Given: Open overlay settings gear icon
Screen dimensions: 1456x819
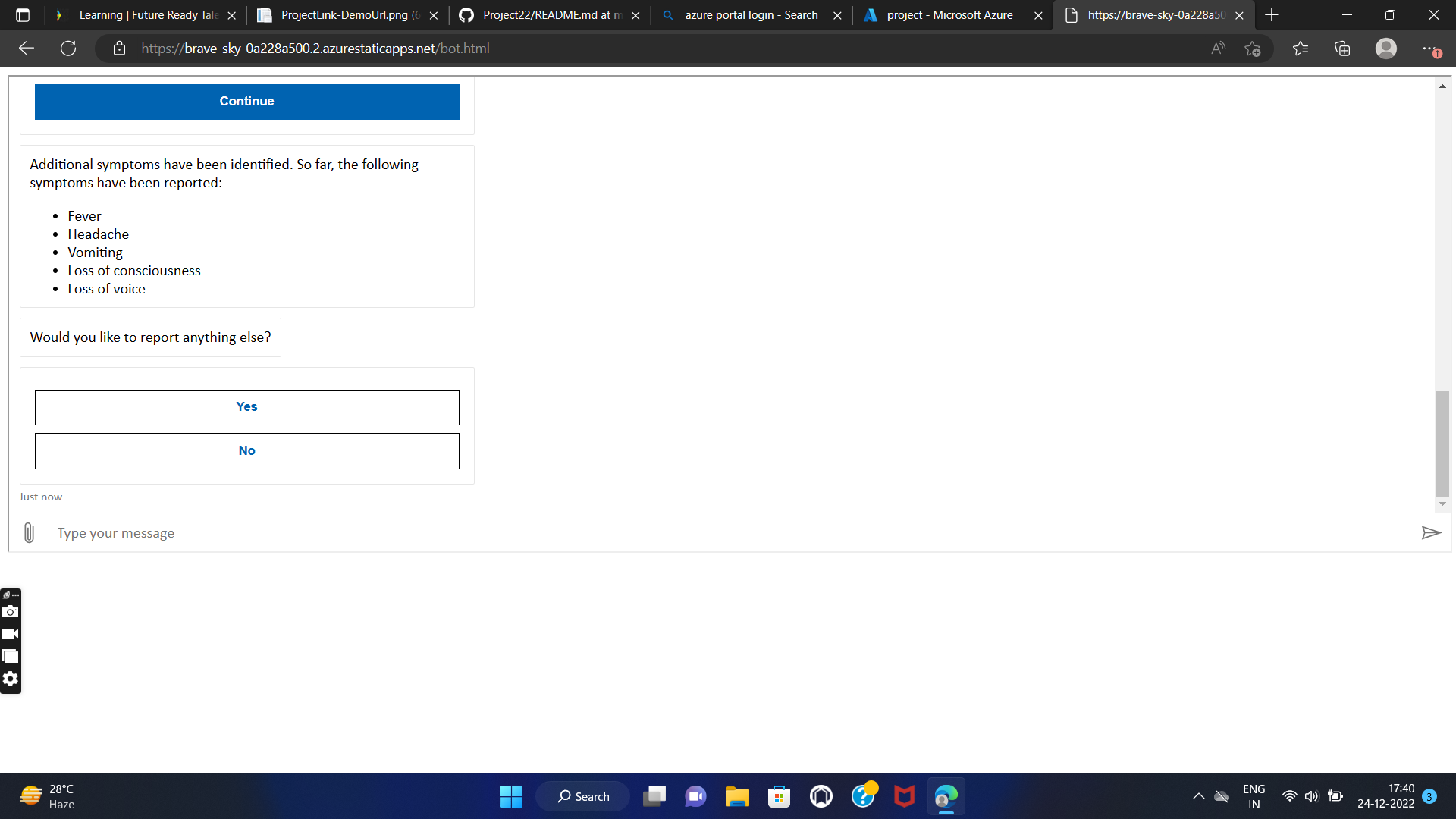Looking at the screenshot, I should (10, 679).
